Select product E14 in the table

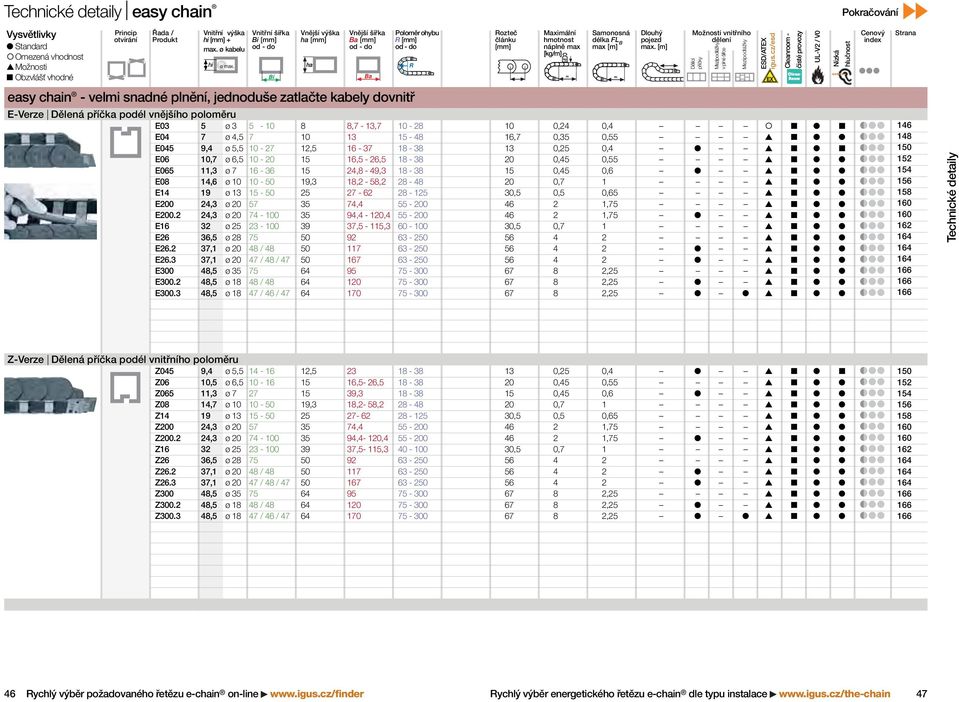pos(162,193)
